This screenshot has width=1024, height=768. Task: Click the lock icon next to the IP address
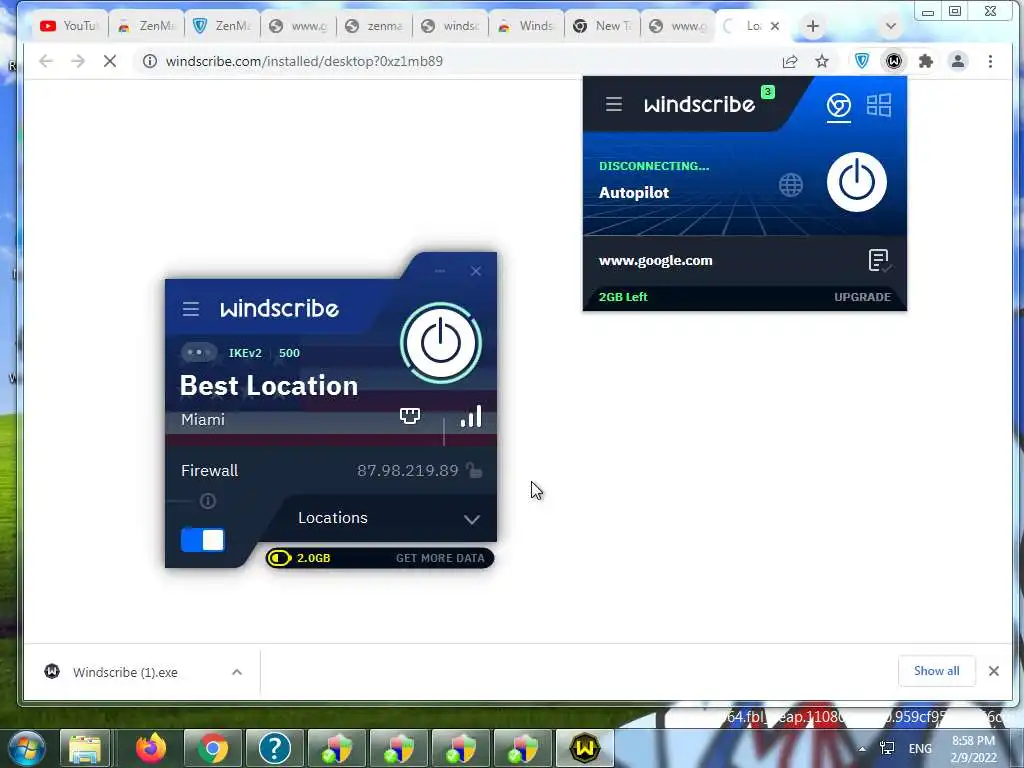[474, 470]
